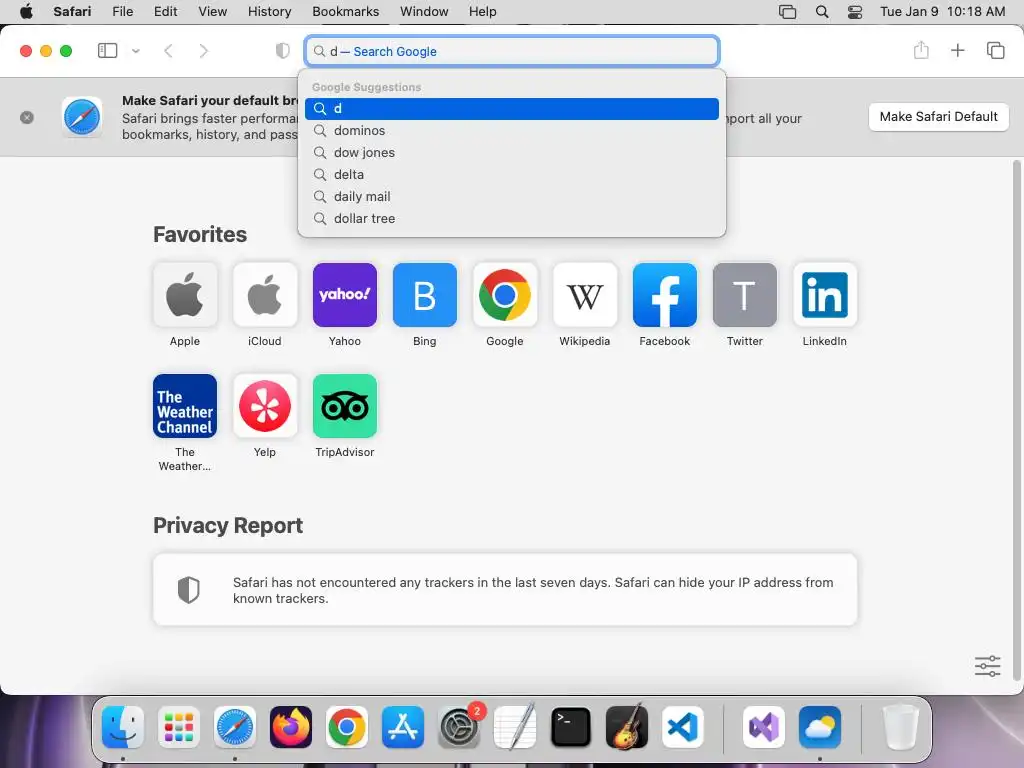The image size is (1024, 768).
Task: Show the tab overview
Action: coord(995,50)
